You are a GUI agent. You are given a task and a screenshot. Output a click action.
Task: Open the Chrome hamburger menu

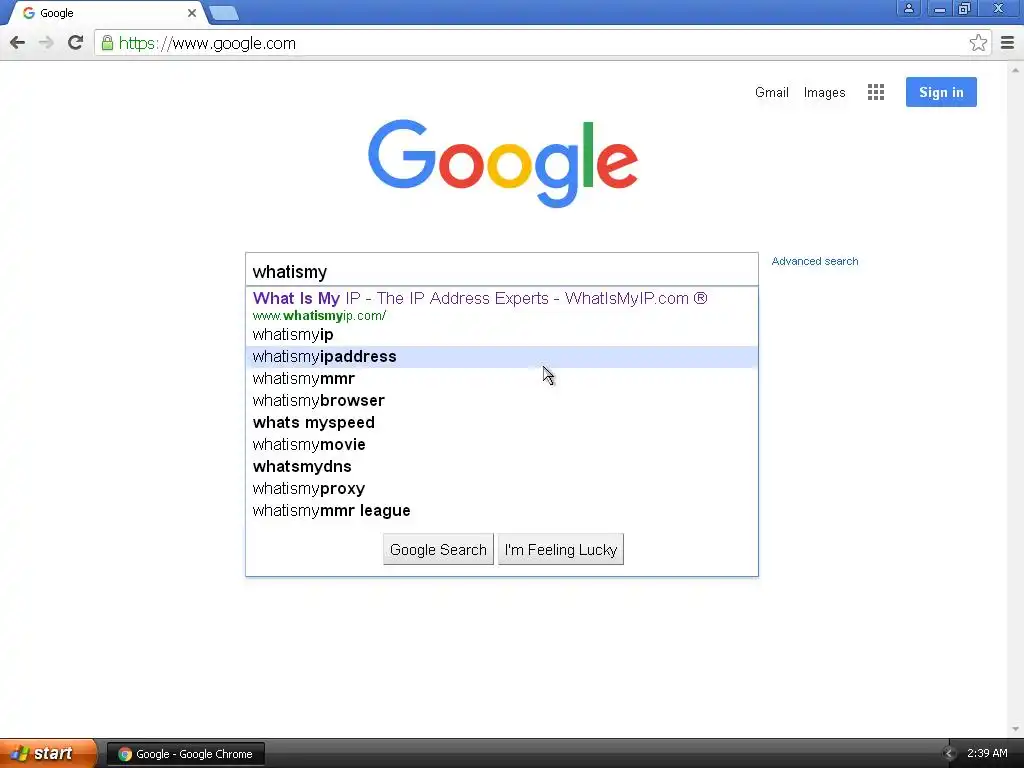1007,43
